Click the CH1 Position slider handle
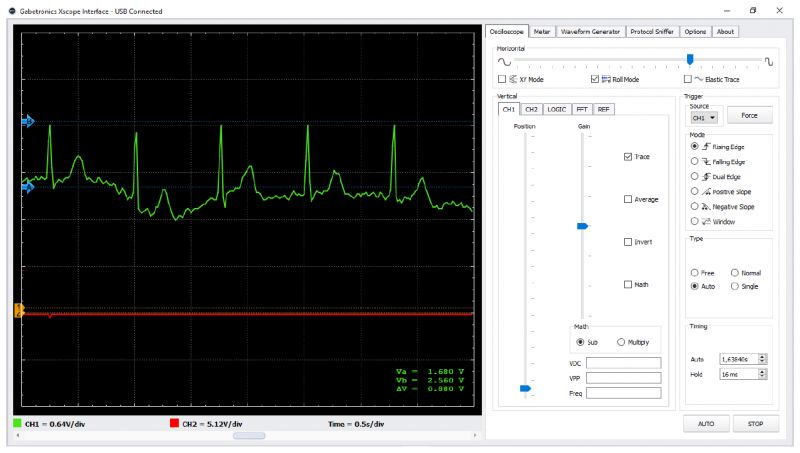Viewport: 800px width, 453px height. pyautogui.click(x=525, y=389)
